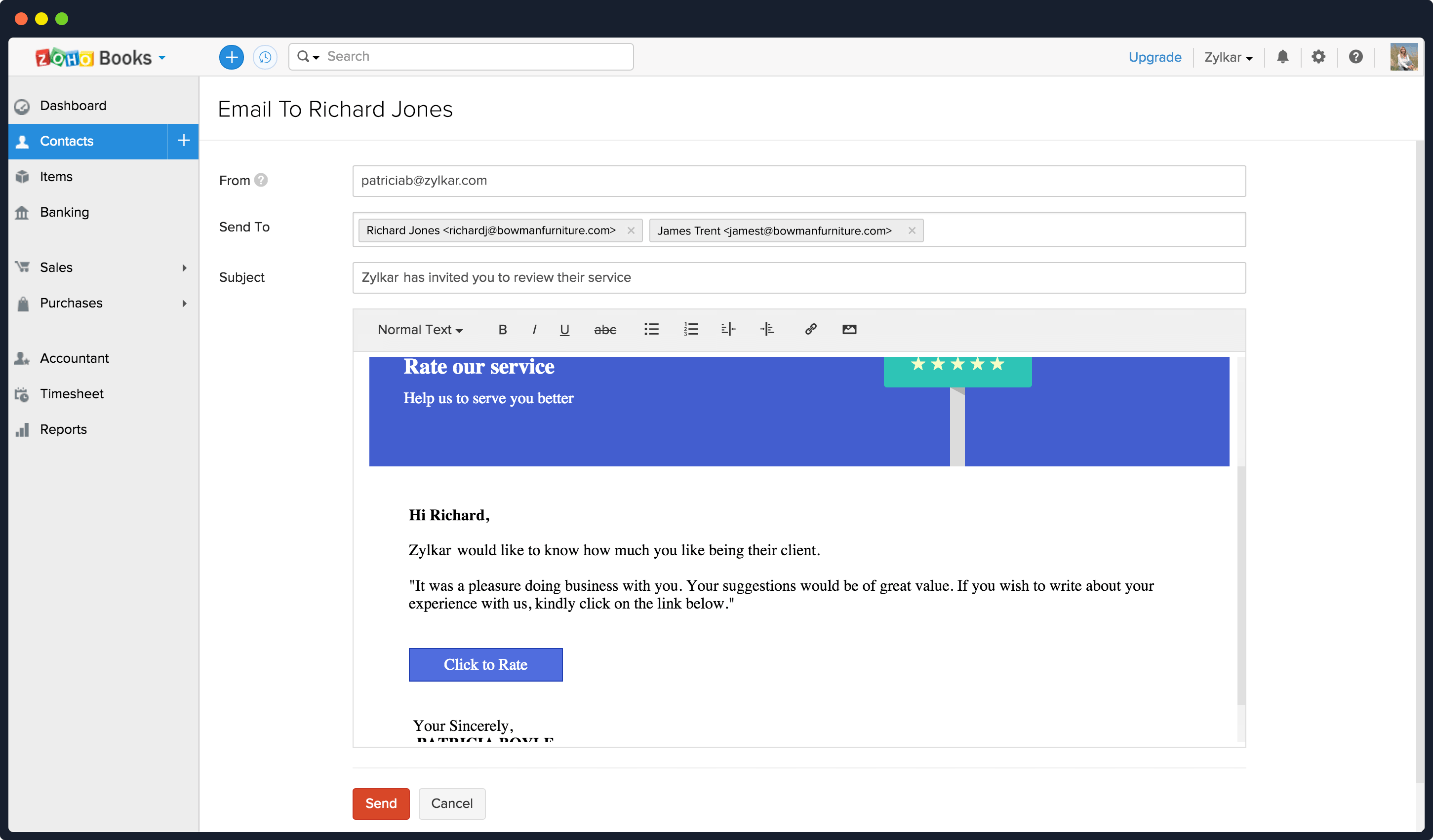The image size is (1433, 840).
Task: Go to Reports in the sidebar
Action: pyautogui.click(x=63, y=429)
